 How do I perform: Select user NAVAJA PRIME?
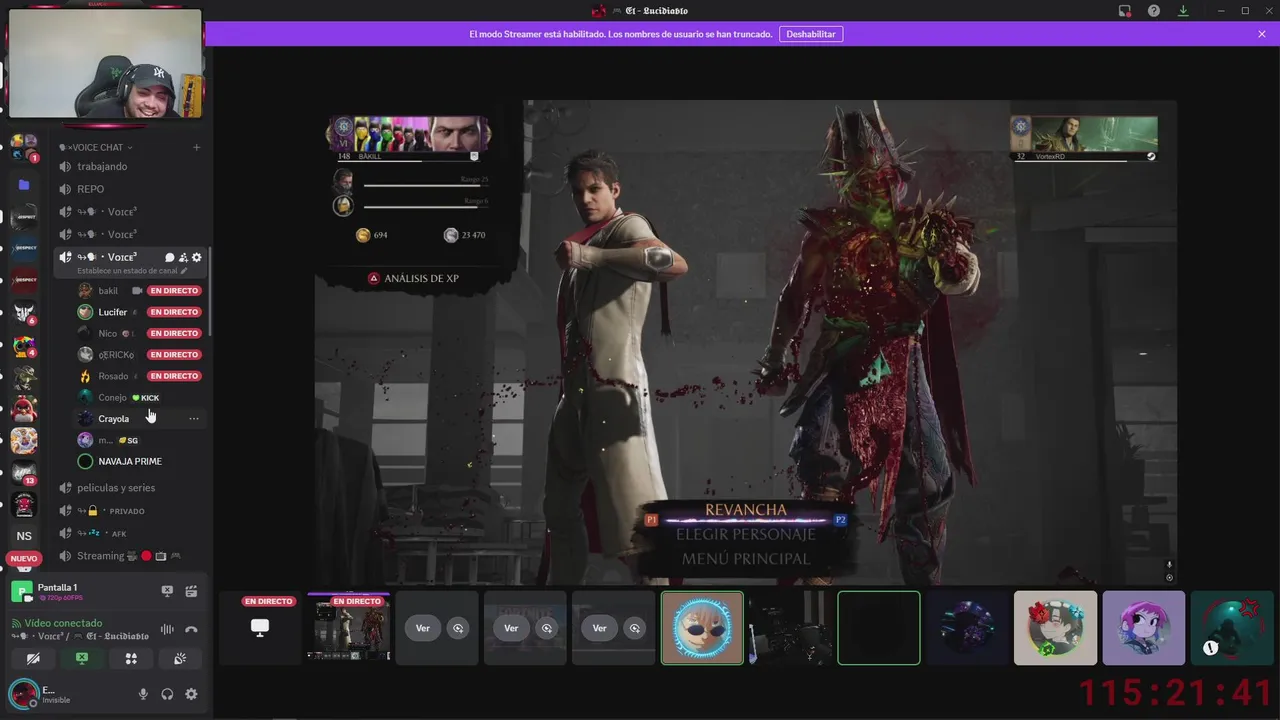140,461
